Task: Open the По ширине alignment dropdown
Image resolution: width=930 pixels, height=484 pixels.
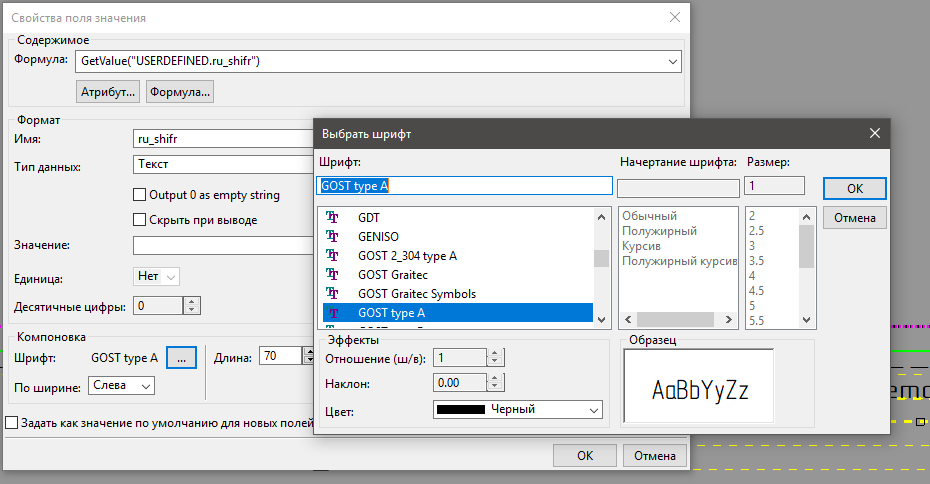Action: click(x=145, y=385)
